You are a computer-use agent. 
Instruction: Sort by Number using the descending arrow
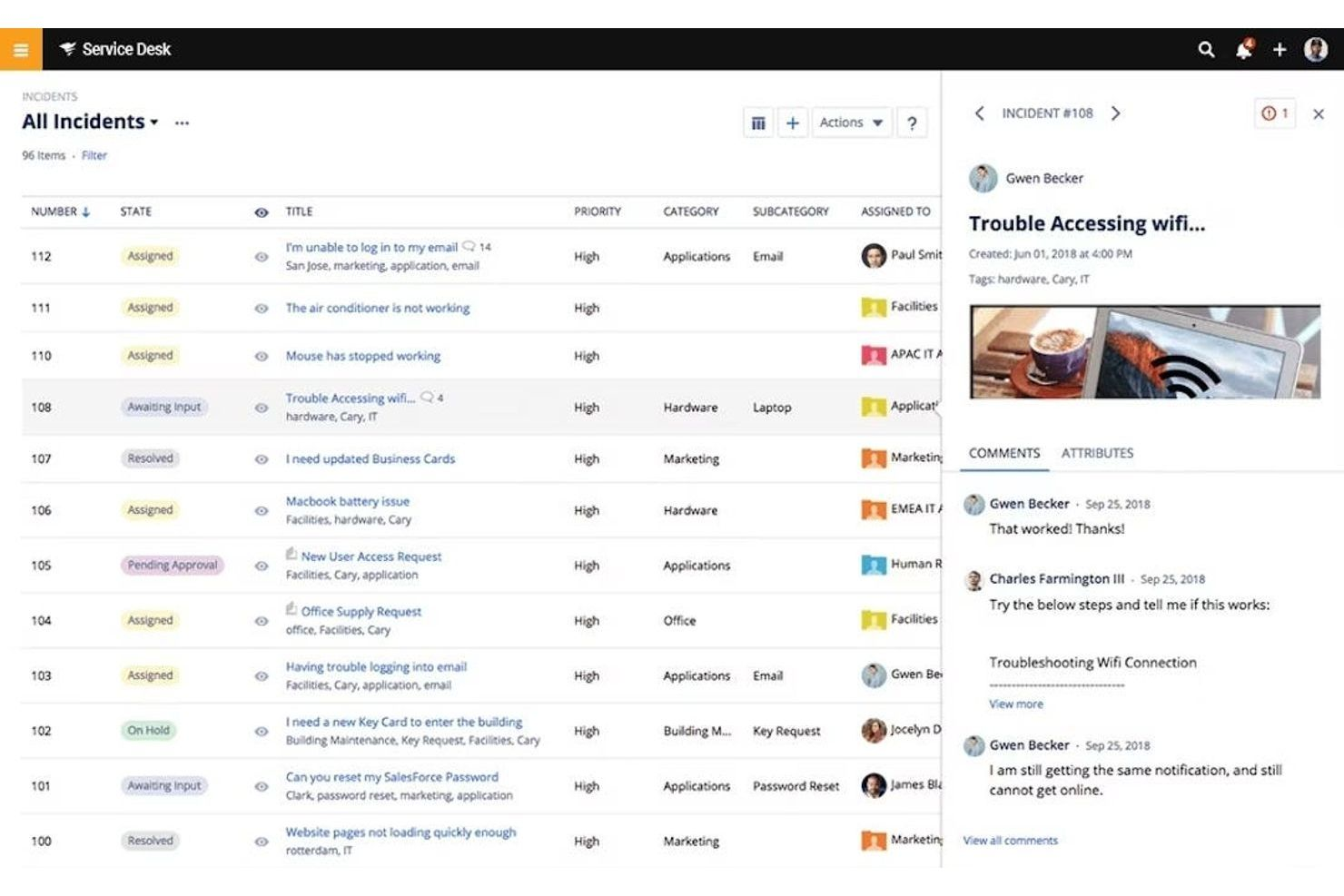pyautogui.click(x=86, y=210)
